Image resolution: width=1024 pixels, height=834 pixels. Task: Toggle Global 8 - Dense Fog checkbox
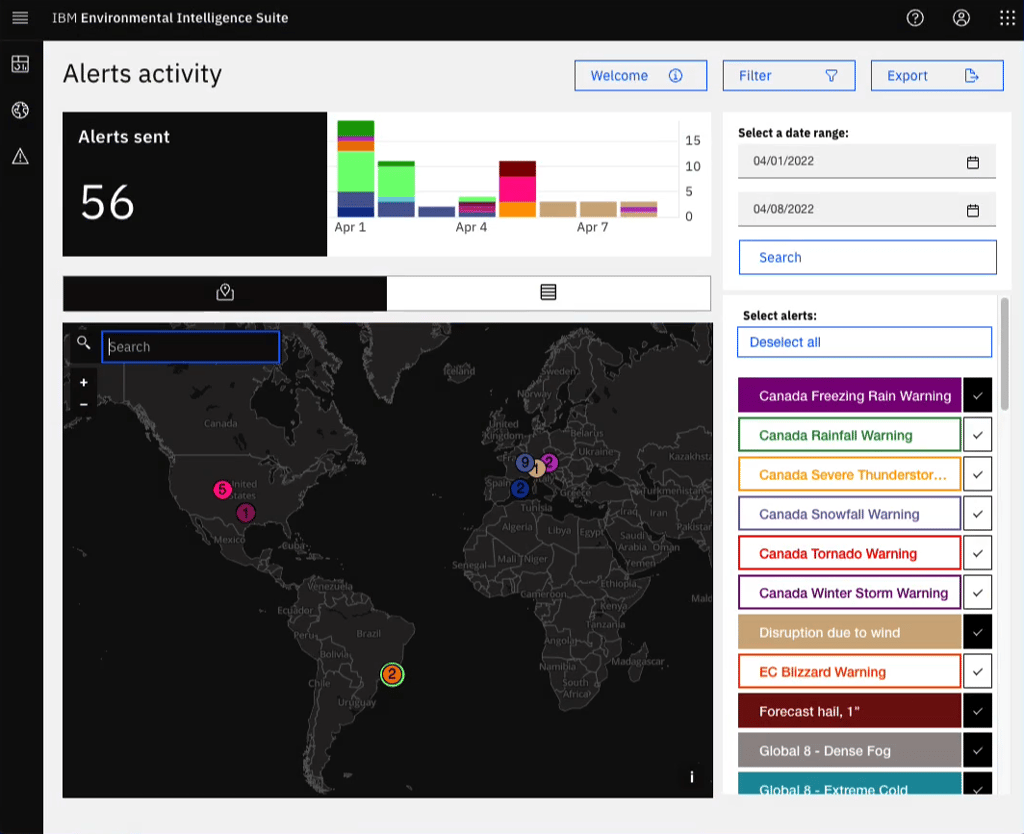(x=977, y=750)
